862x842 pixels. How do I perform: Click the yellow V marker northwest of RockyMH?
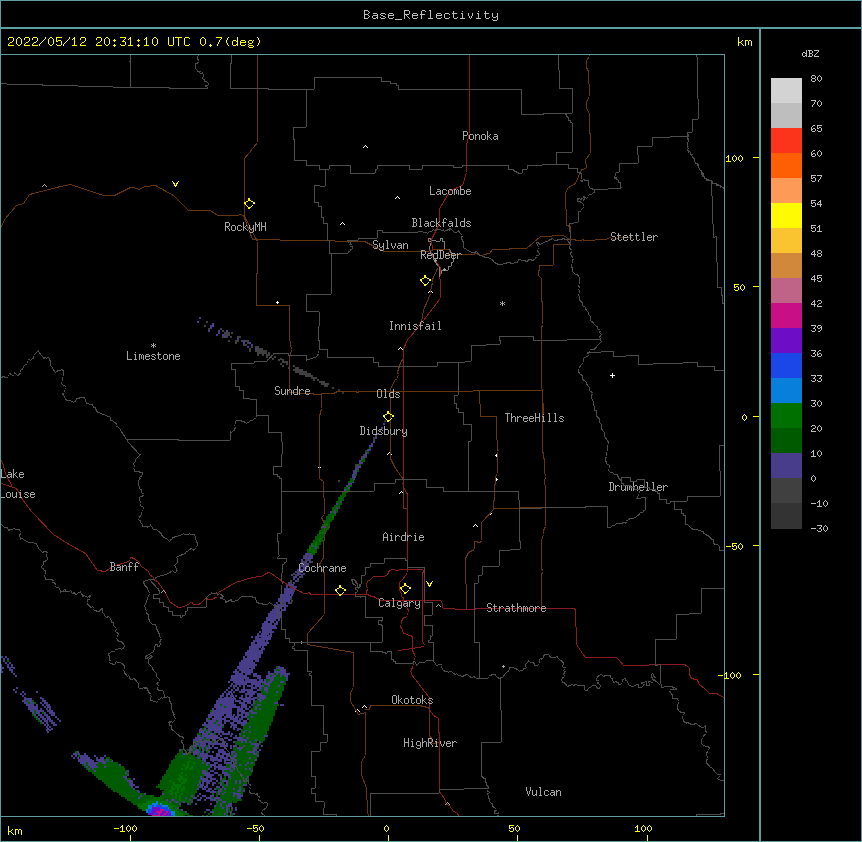coord(175,184)
